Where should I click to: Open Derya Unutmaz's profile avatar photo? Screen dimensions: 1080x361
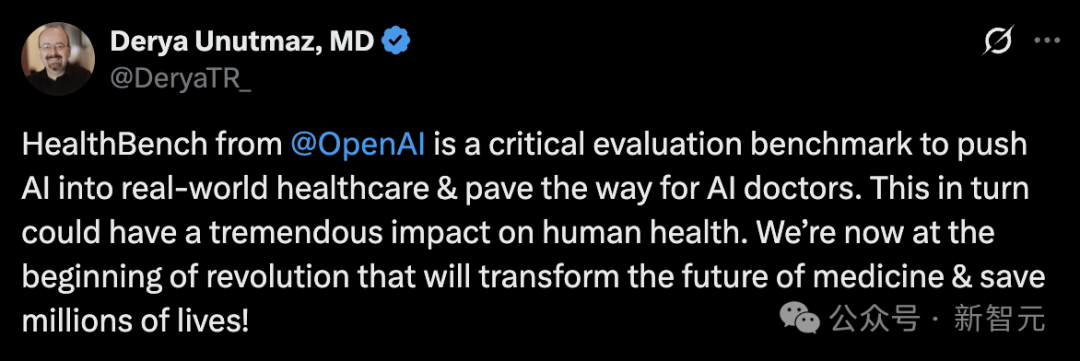[x=58, y=59]
